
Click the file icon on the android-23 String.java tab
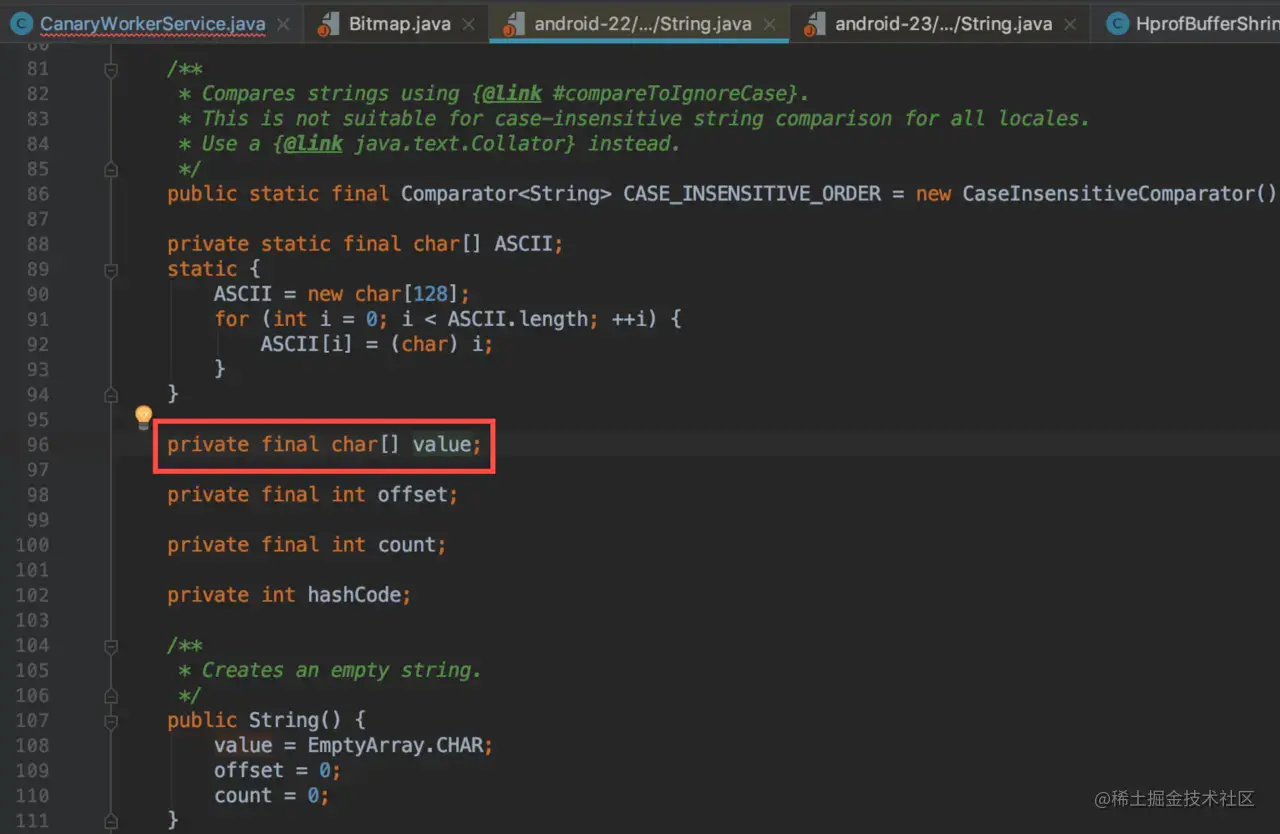click(x=815, y=24)
